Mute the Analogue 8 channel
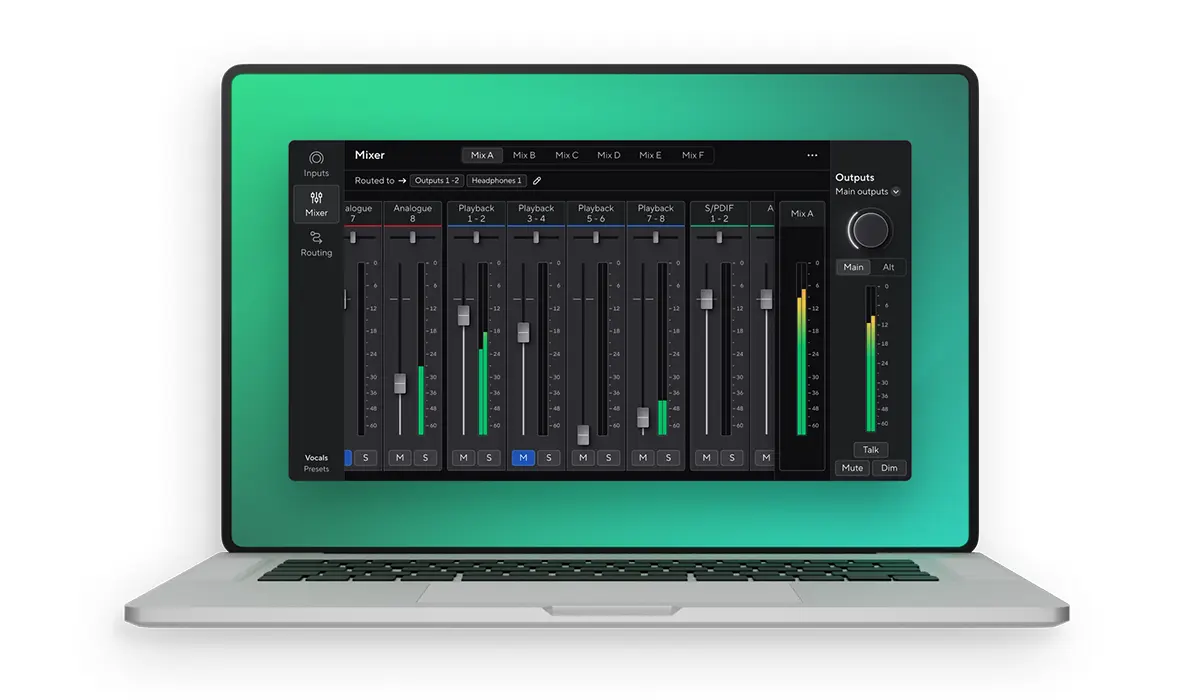This screenshot has width=1200, height=700. 400,457
